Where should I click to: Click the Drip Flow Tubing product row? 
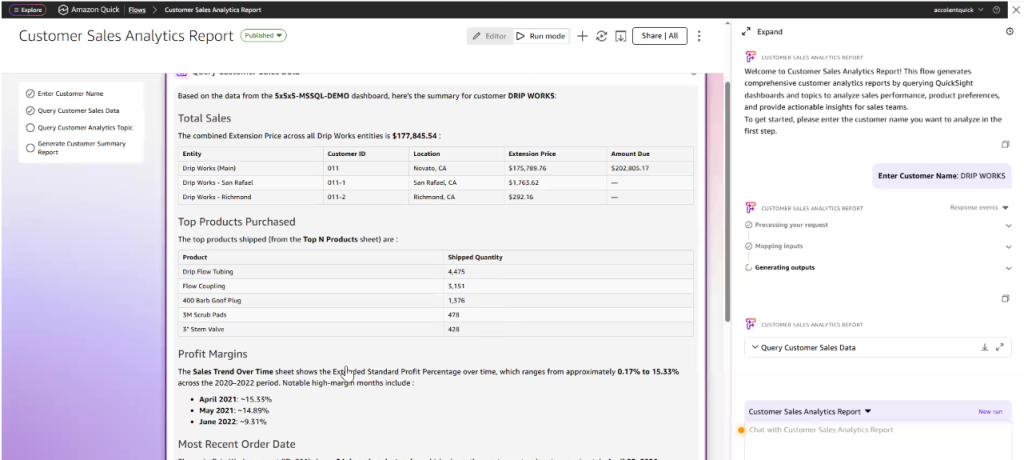click(x=436, y=271)
